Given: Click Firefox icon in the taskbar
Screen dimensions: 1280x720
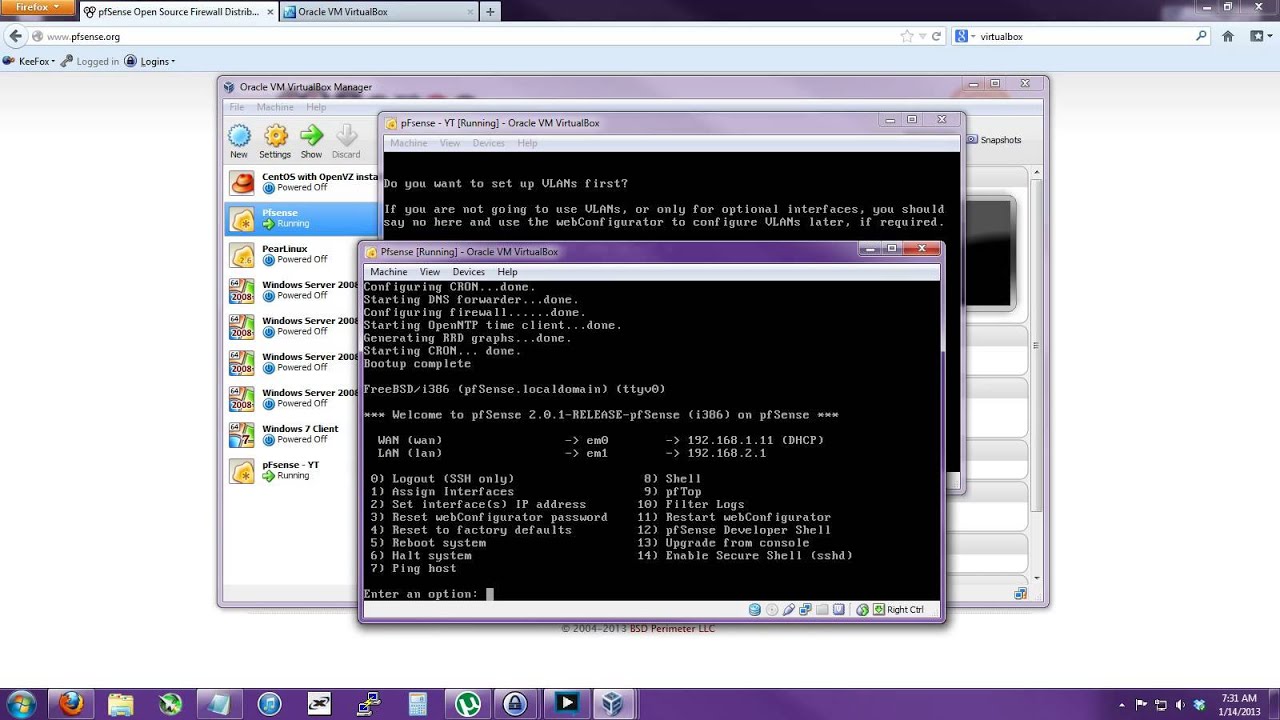Looking at the screenshot, I should [72, 703].
